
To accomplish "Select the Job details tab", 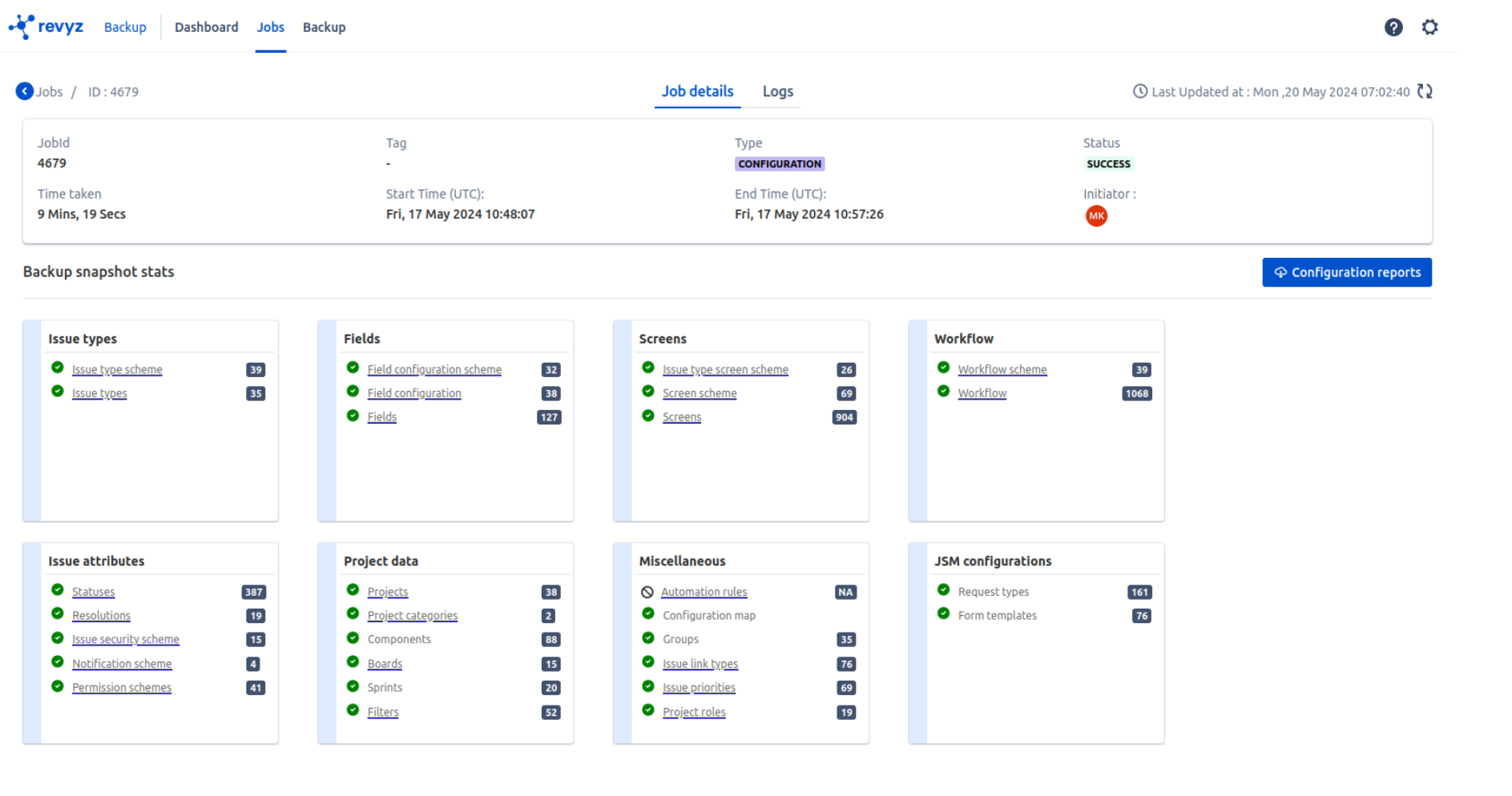I will [697, 91].
